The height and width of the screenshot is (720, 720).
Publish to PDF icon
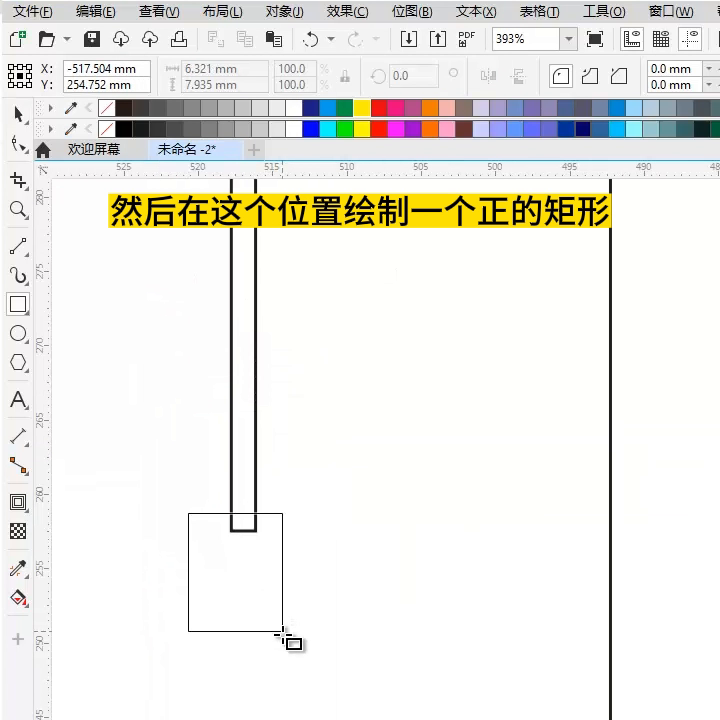pyautogui.click(x=467, y=39)
